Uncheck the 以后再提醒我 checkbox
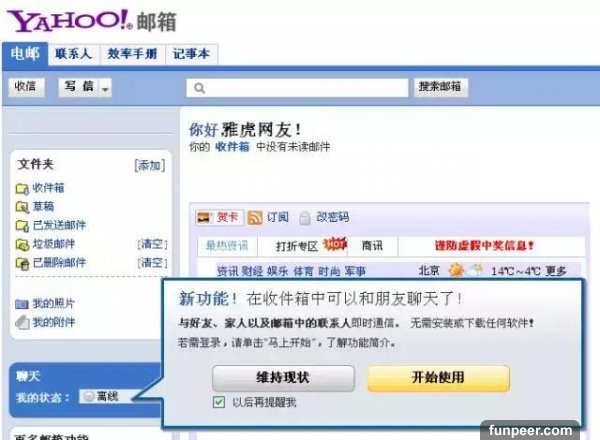Image resolution: width=600 pixels, height=440 pixels. 219,402
